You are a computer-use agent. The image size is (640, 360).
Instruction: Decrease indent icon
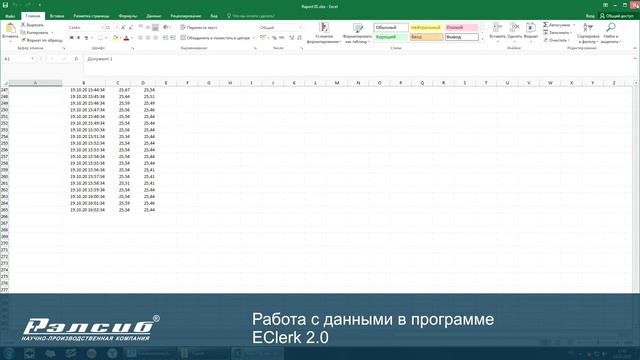[165, 38]
